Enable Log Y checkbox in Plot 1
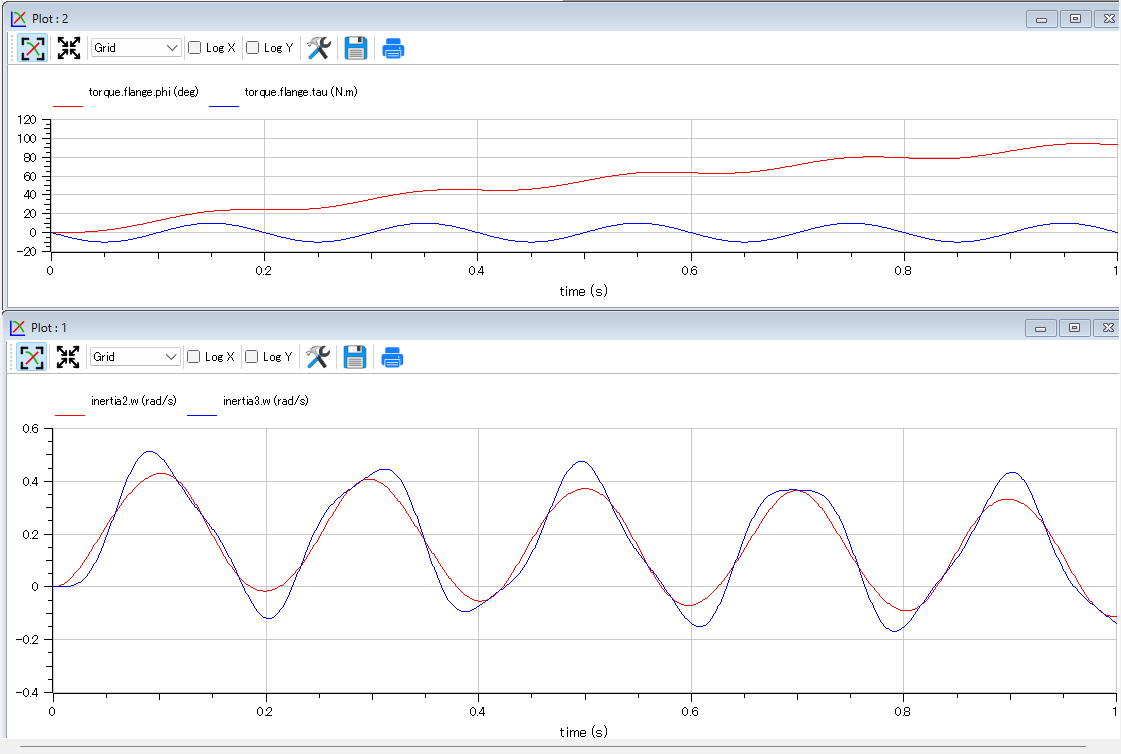 (x=252, y=357)
